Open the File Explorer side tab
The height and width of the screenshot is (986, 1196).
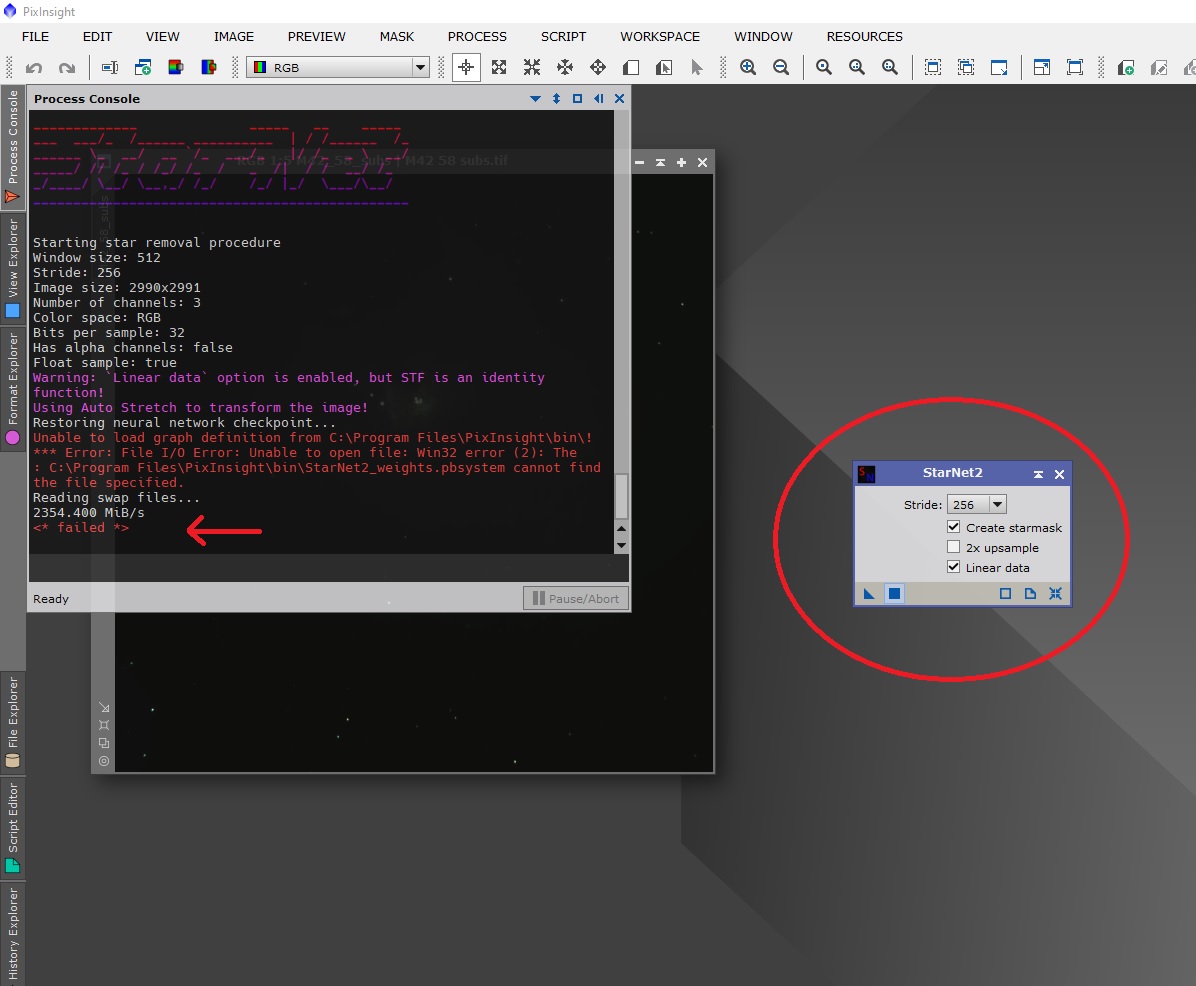12,723
